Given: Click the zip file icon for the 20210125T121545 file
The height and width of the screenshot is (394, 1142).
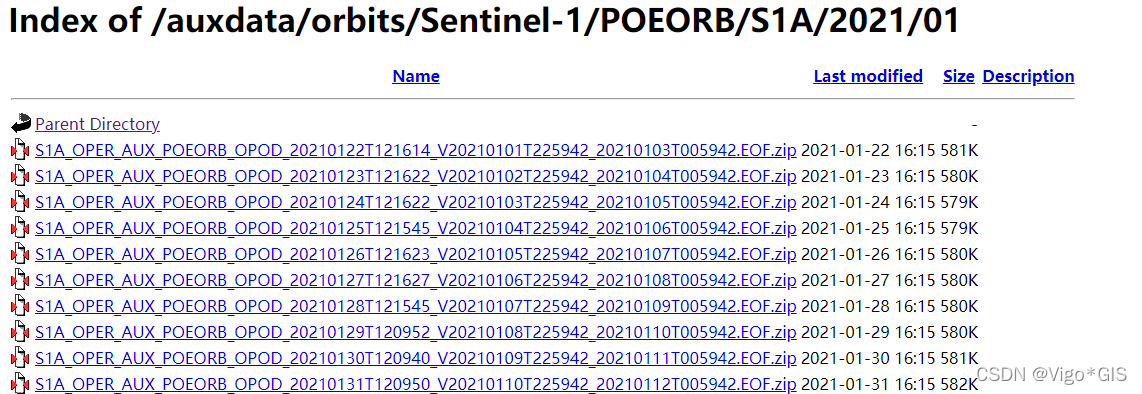Looking at the screenshot, I should click(x=20, y=229).
